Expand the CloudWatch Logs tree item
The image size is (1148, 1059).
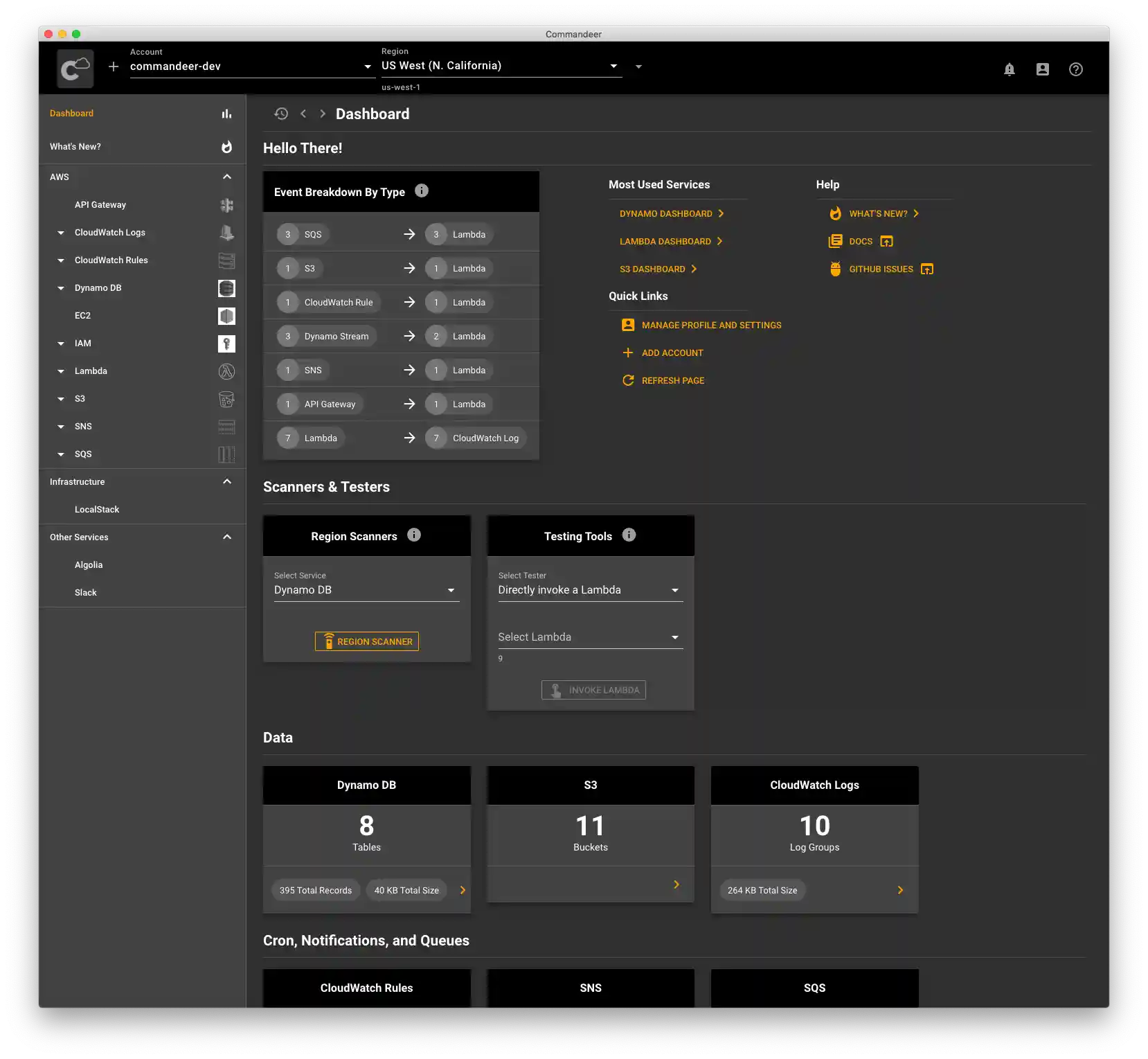(x=61, y=233)
